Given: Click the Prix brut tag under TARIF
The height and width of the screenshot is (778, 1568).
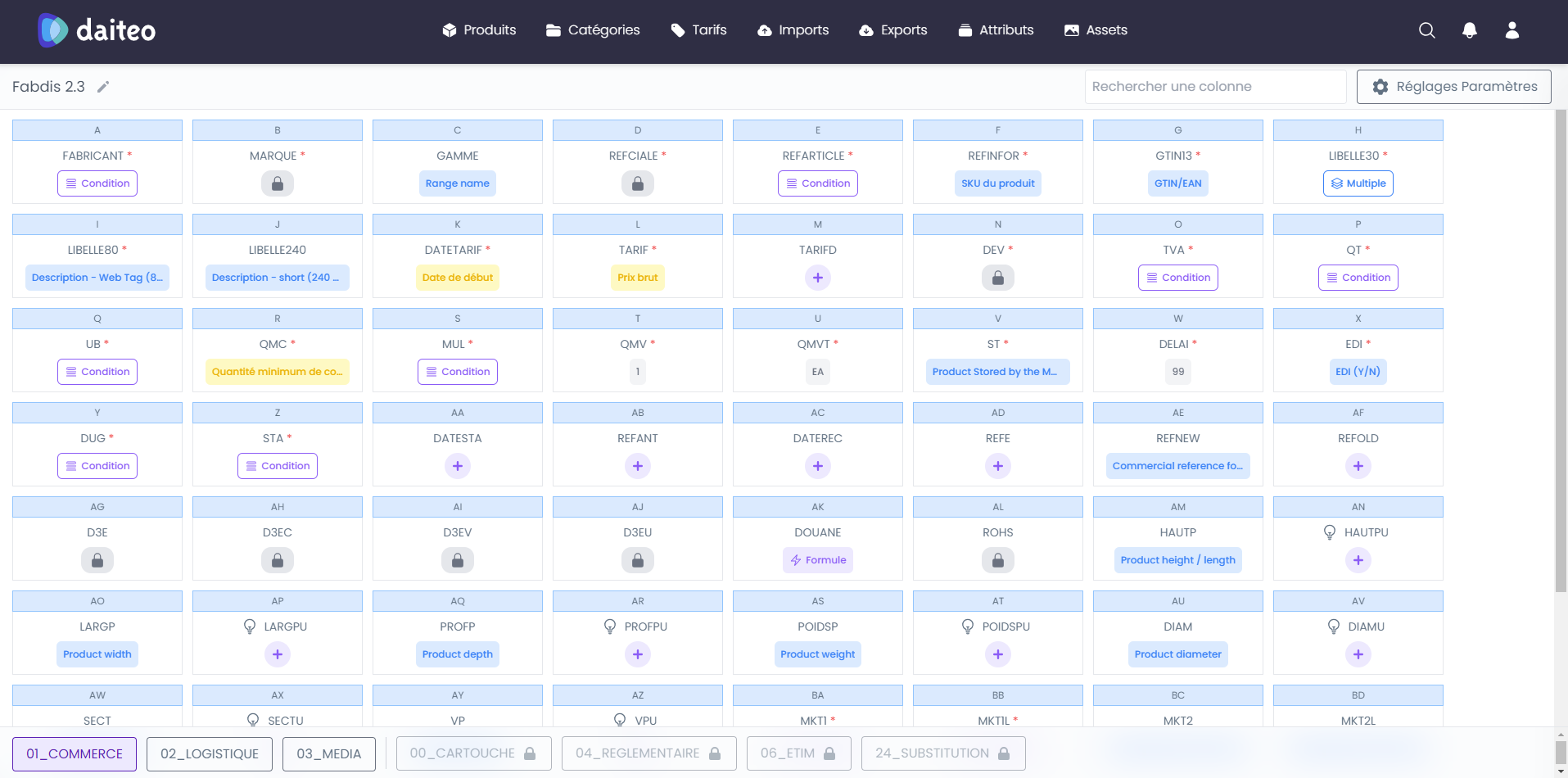Looking at the screenshot, I should point(637,278).
